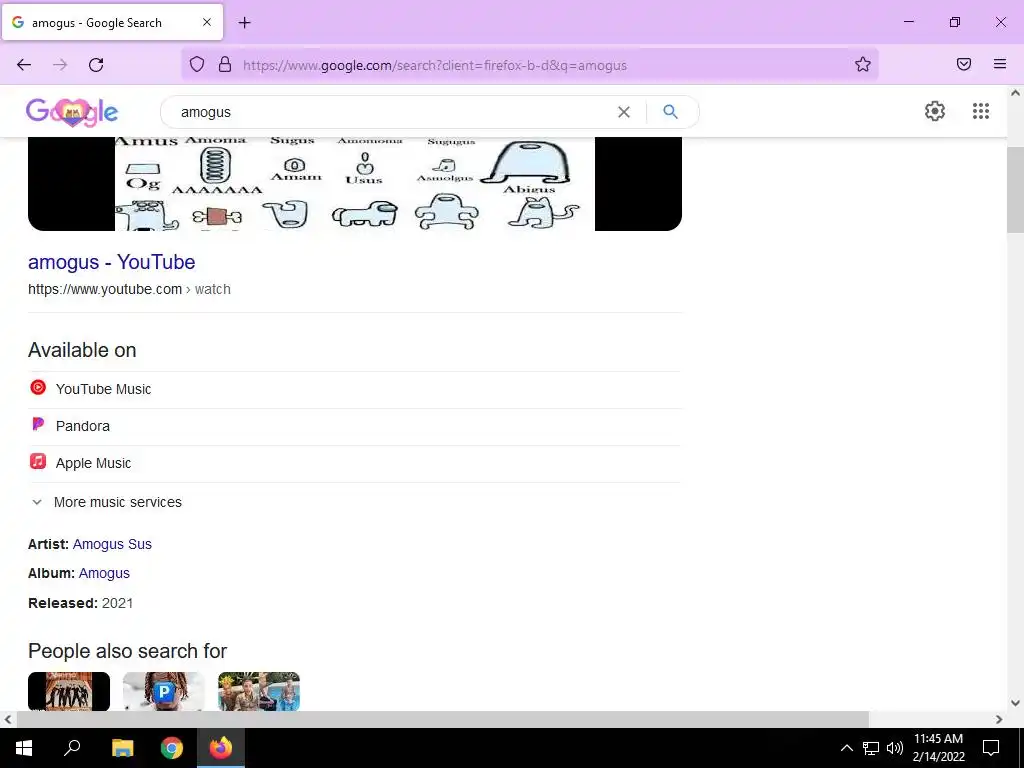Open album Amogus link
This screenshot has width=1024, height=768.
coord(104,573)
